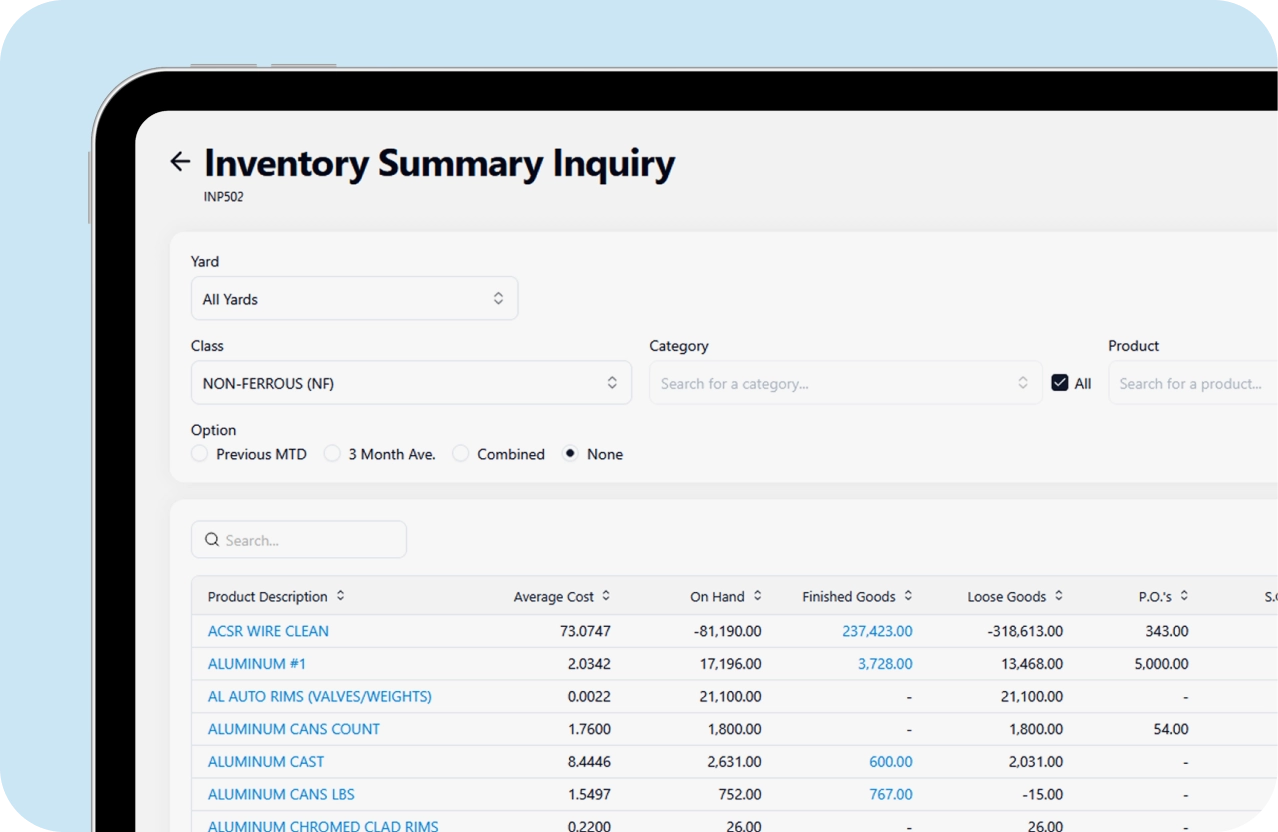Open the ALUMINUM CANS COUNT link
Screen dimensions: 1278x832
point(294,729)
